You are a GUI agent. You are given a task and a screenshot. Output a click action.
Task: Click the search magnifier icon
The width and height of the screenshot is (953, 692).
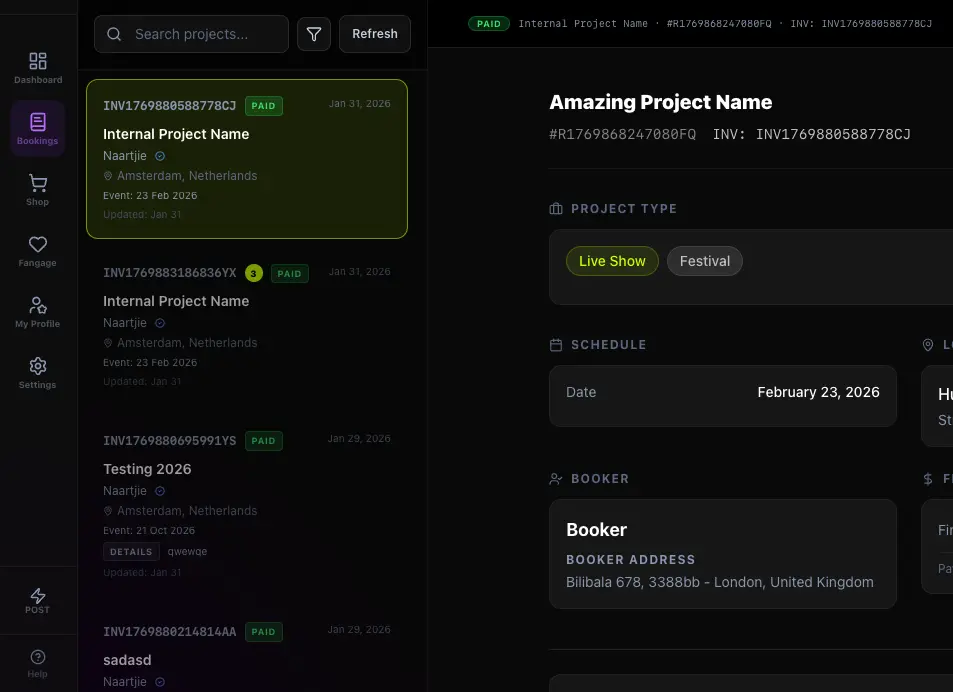coord(114,34)
